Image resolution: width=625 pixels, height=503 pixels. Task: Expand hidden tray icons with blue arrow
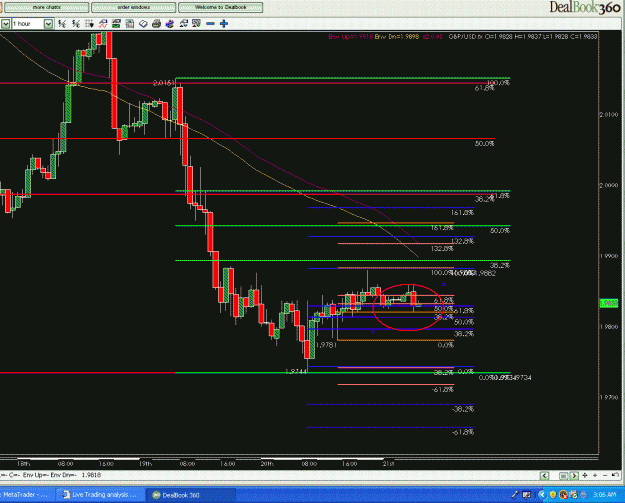coord(542,495)
